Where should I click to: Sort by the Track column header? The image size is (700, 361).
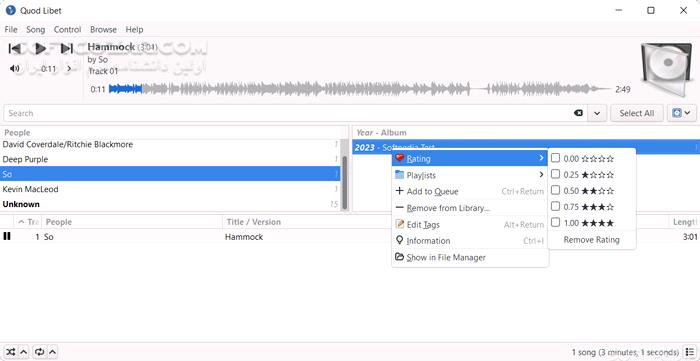(x=28, y=222)
